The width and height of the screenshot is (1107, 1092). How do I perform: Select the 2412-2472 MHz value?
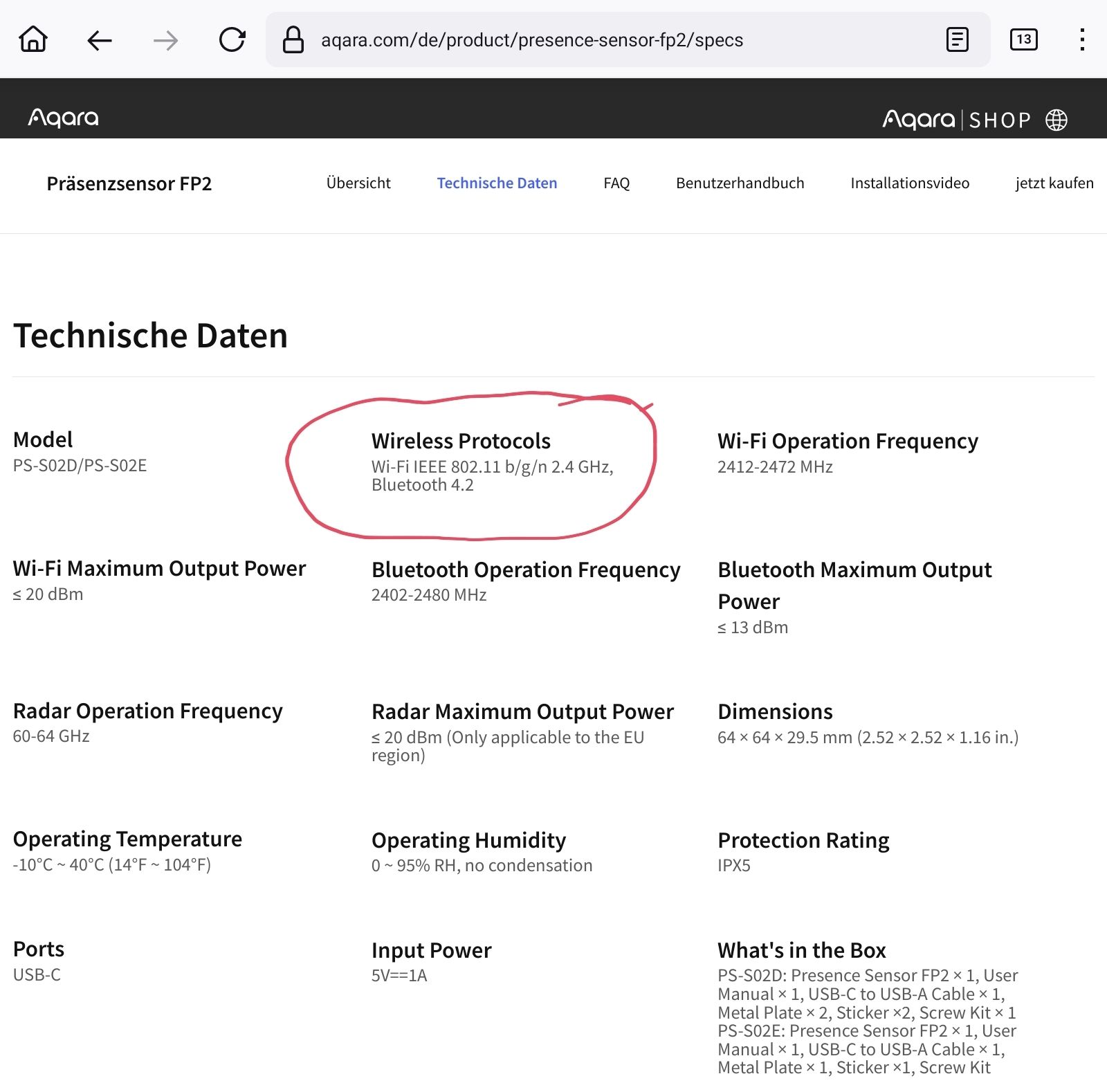(x=775, y=466)
